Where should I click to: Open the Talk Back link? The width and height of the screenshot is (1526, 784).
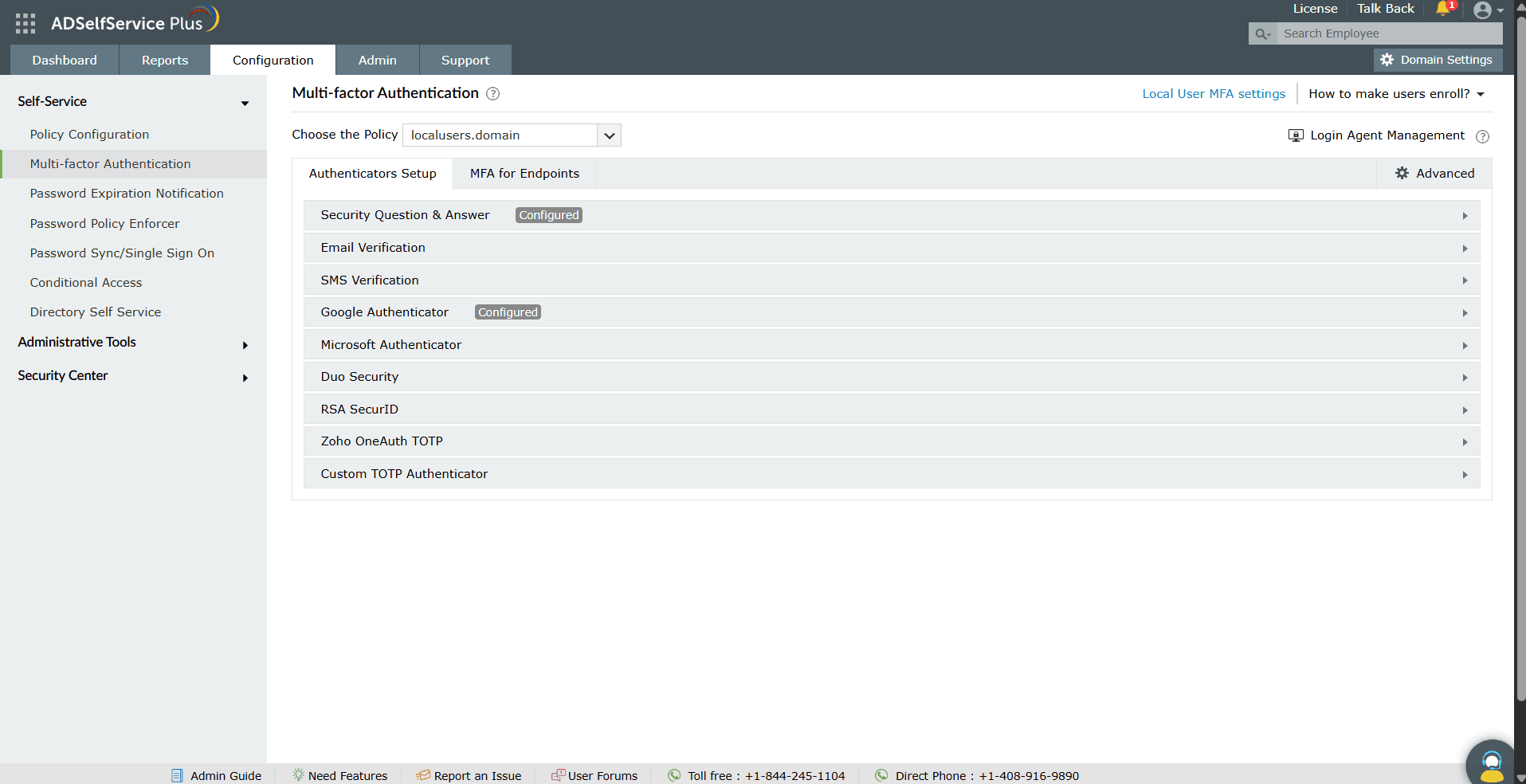click(x=1386, y=9)
